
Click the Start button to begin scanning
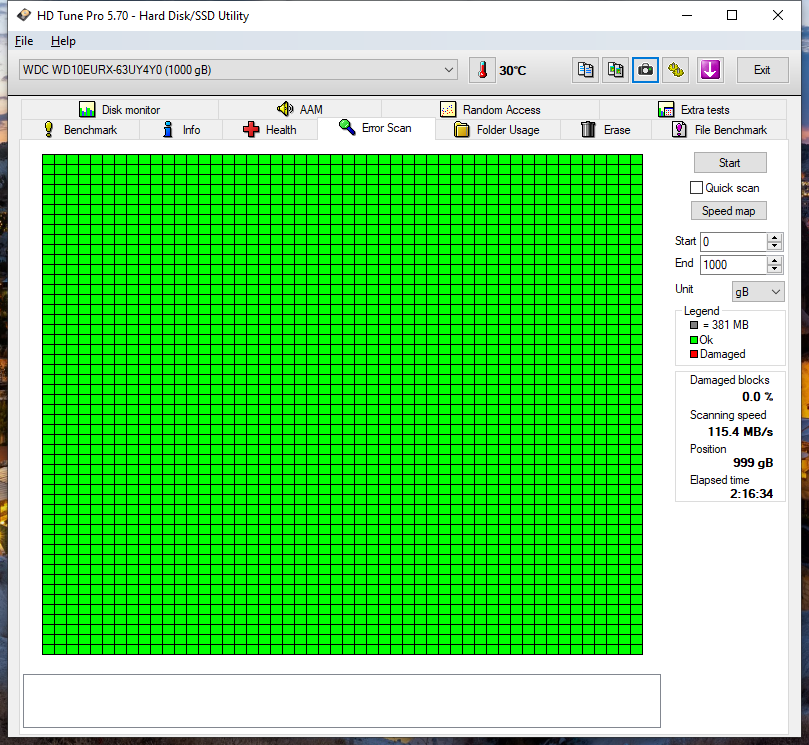(729, 162)
